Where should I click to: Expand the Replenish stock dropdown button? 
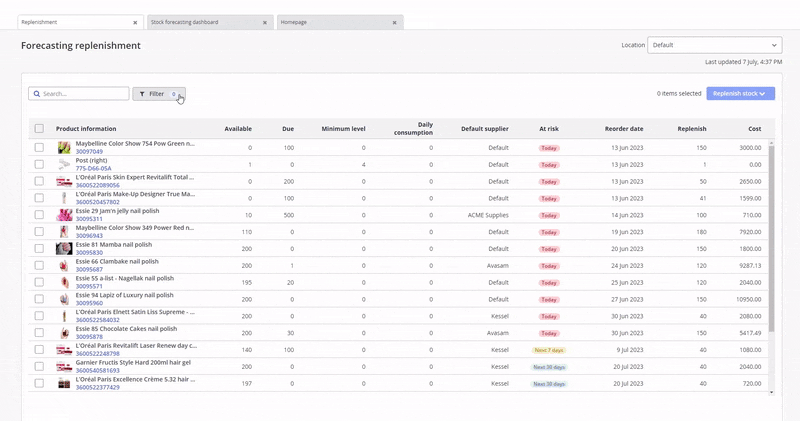pyautogui.click(x=740, y=93)
